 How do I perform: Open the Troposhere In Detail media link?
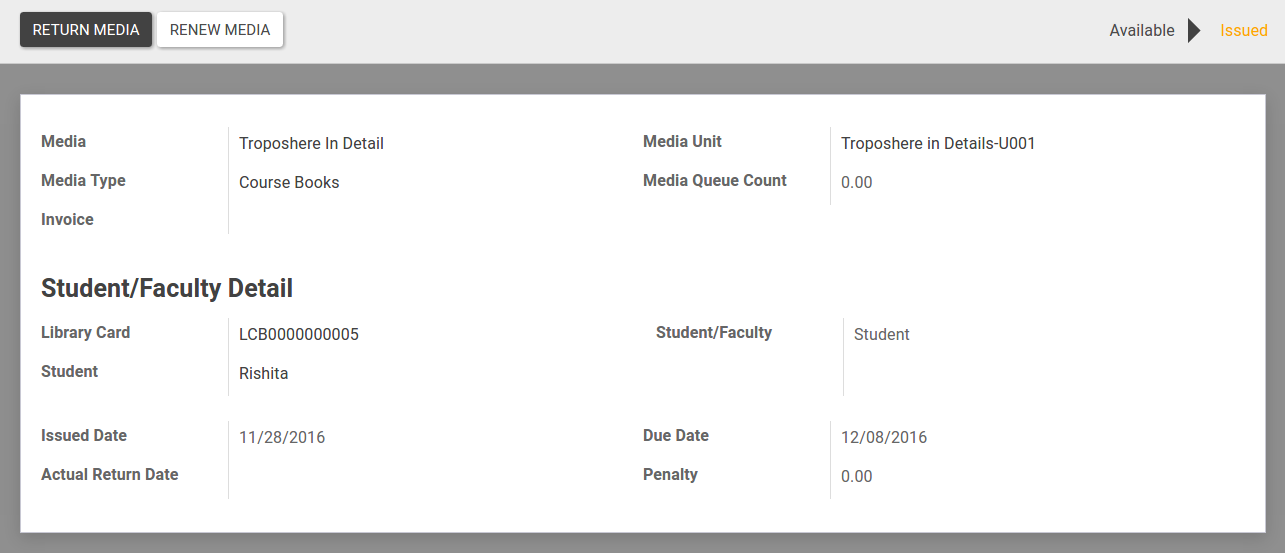point(311,144)
